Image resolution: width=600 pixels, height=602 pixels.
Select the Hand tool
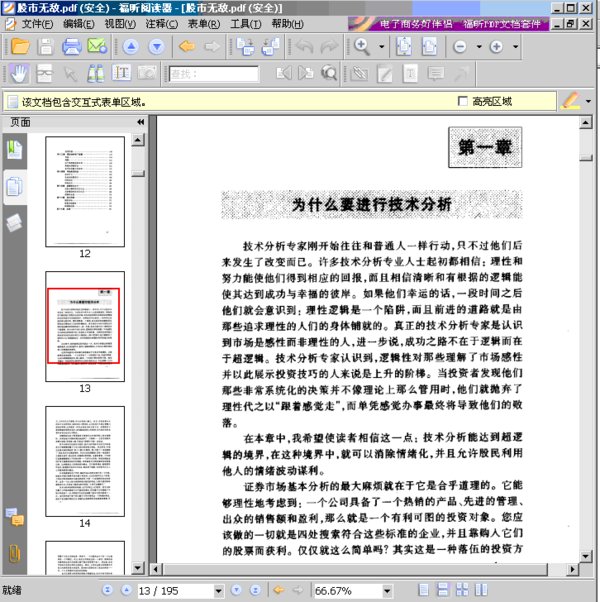pyautogui.click(x=19, y=73)
